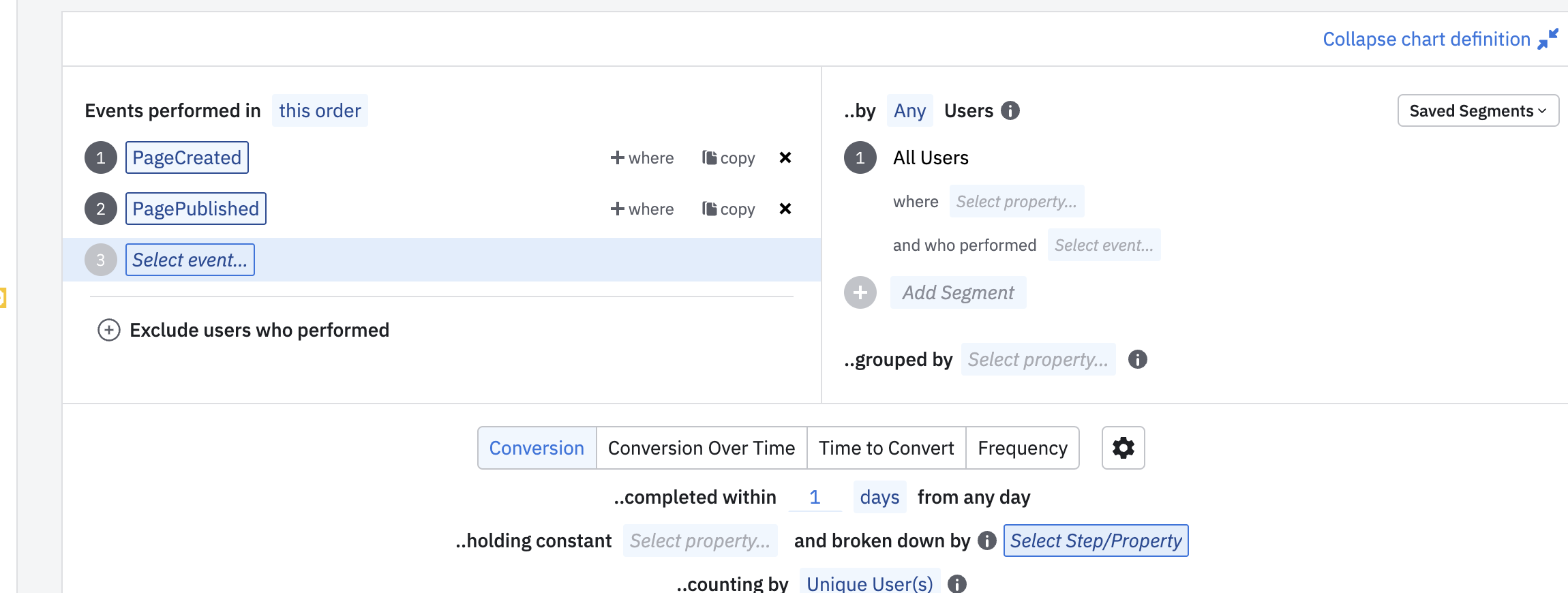Duplicate the PagePublished step with copy

729,209
